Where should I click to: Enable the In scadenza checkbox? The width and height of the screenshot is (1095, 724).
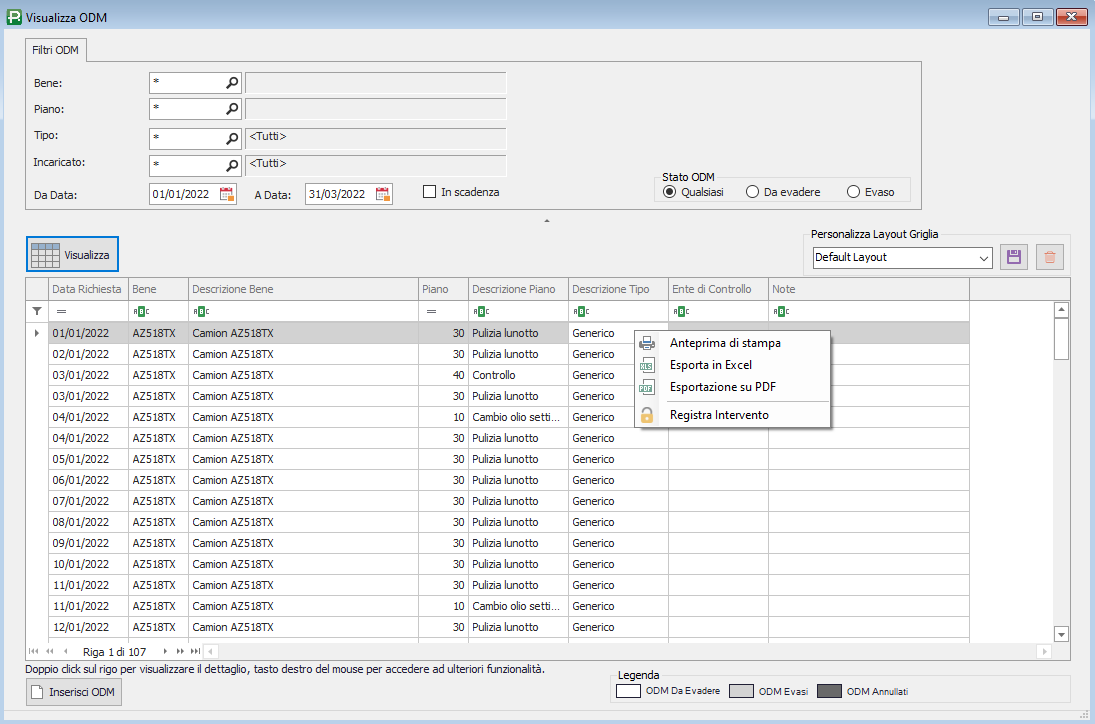coord(429,192)
